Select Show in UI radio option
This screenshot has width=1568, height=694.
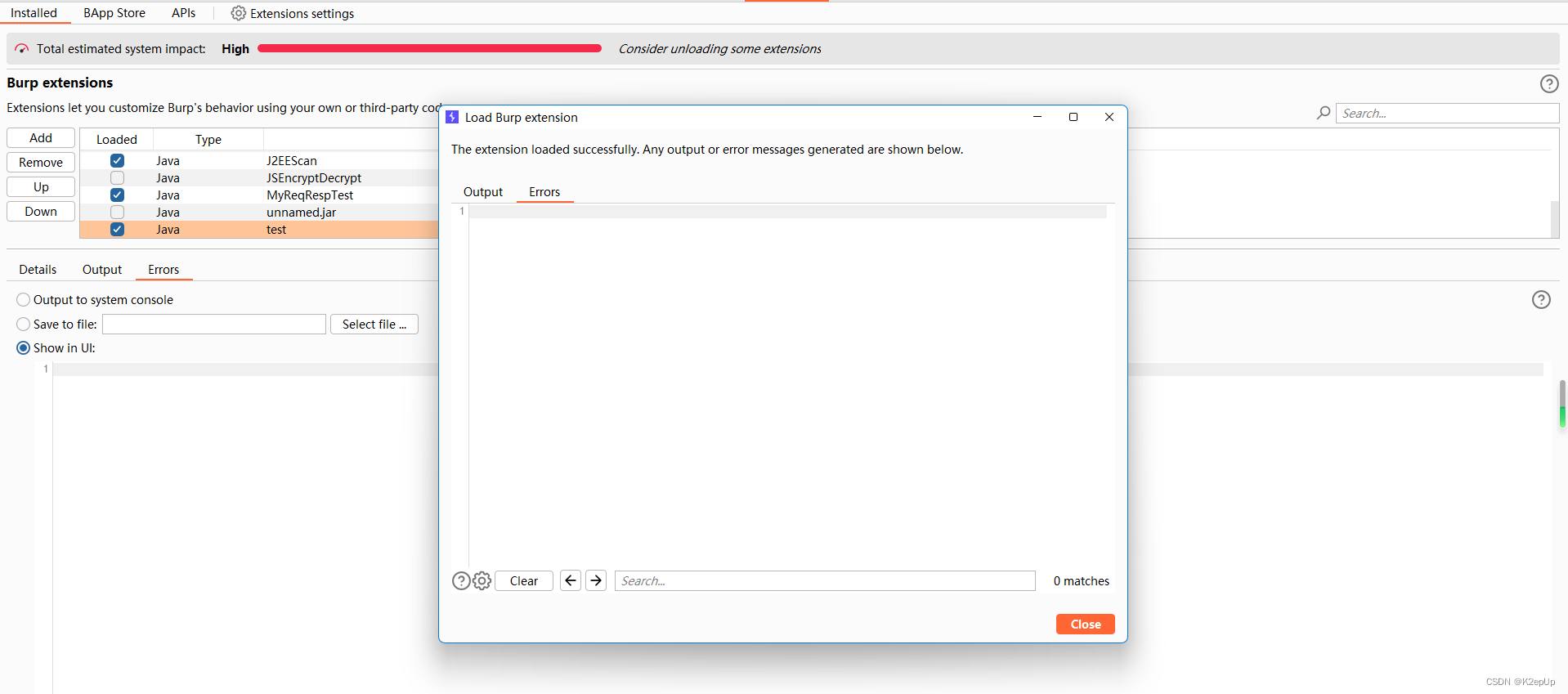(x=23, y=348)
